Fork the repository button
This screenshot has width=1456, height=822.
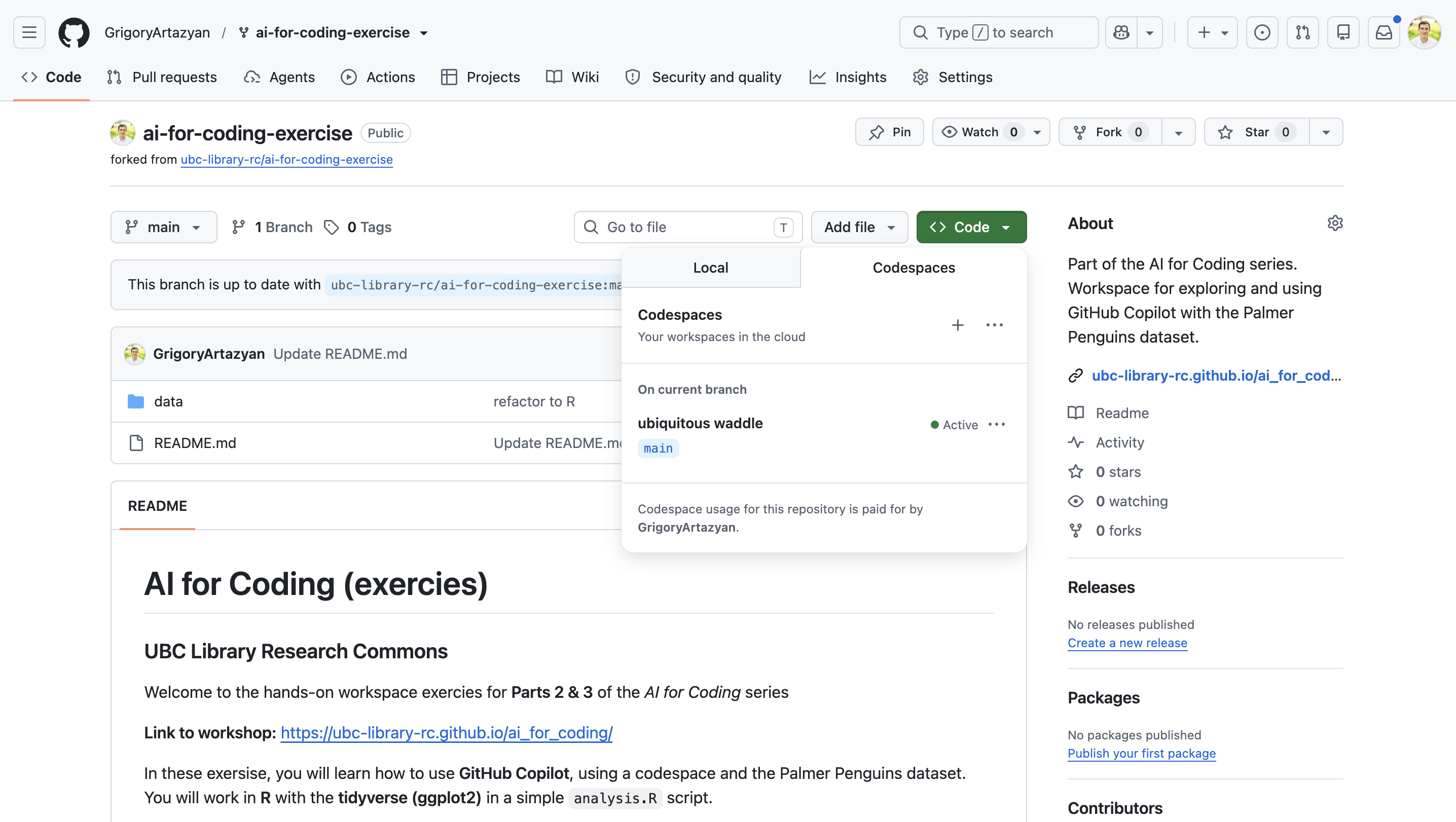pos(1110,132)
